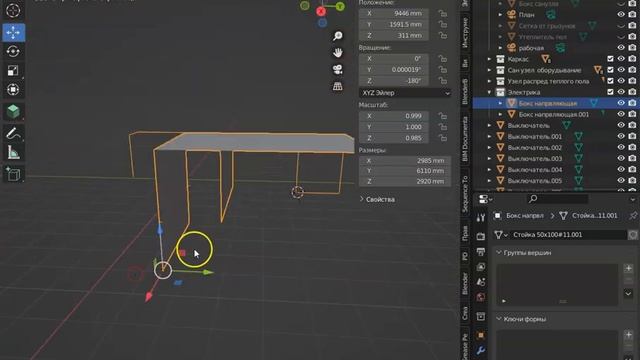This screenshot has width=640, height=360.
Task: Click the dimensions Y field 6110 mm
Action: (405, 171)
